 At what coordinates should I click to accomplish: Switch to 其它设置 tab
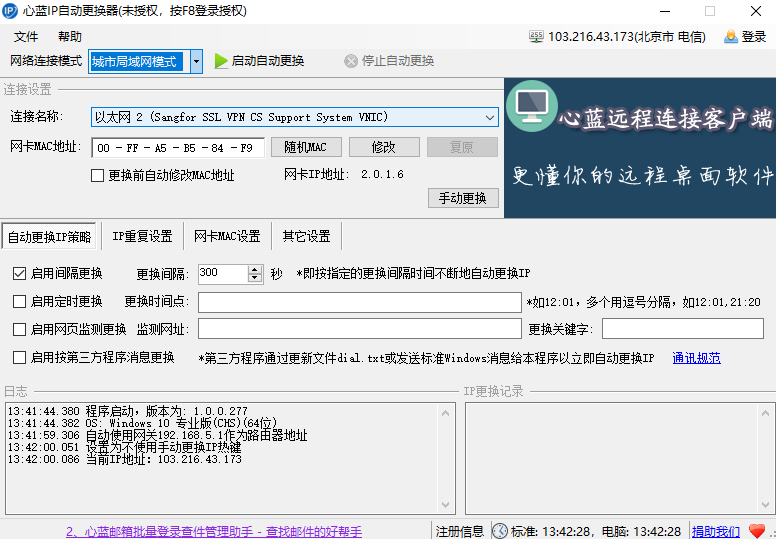[x=306, y=236]
